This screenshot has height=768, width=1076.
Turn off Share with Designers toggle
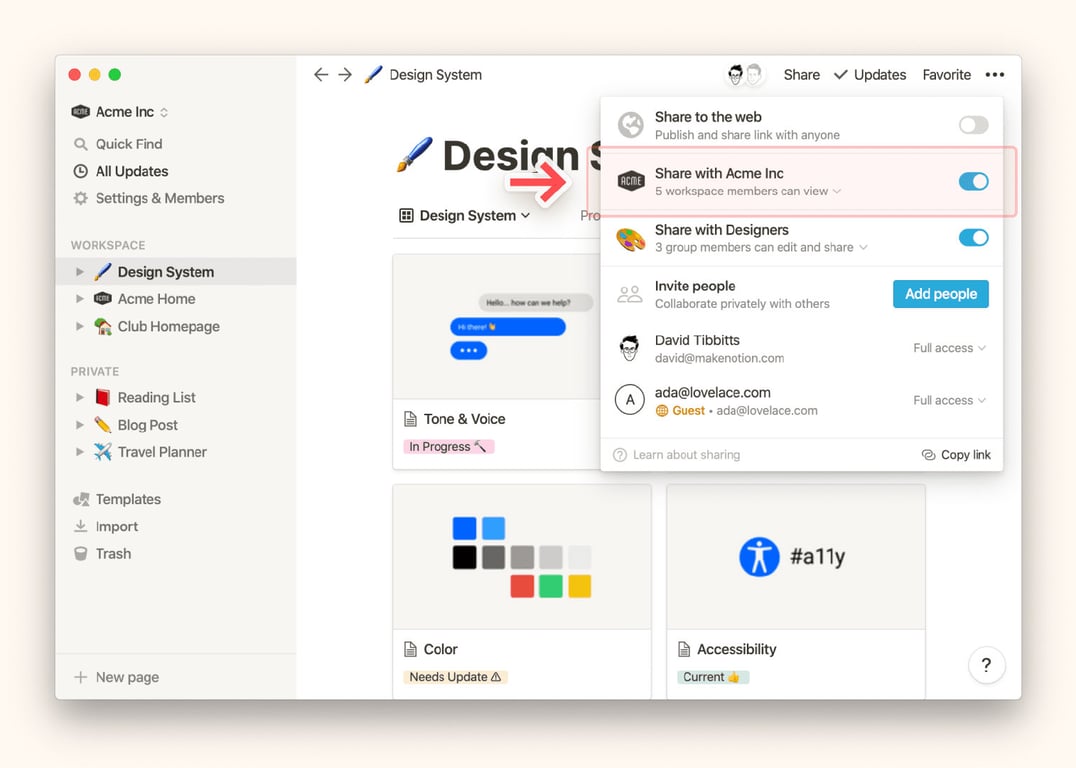tap(973, 237)
